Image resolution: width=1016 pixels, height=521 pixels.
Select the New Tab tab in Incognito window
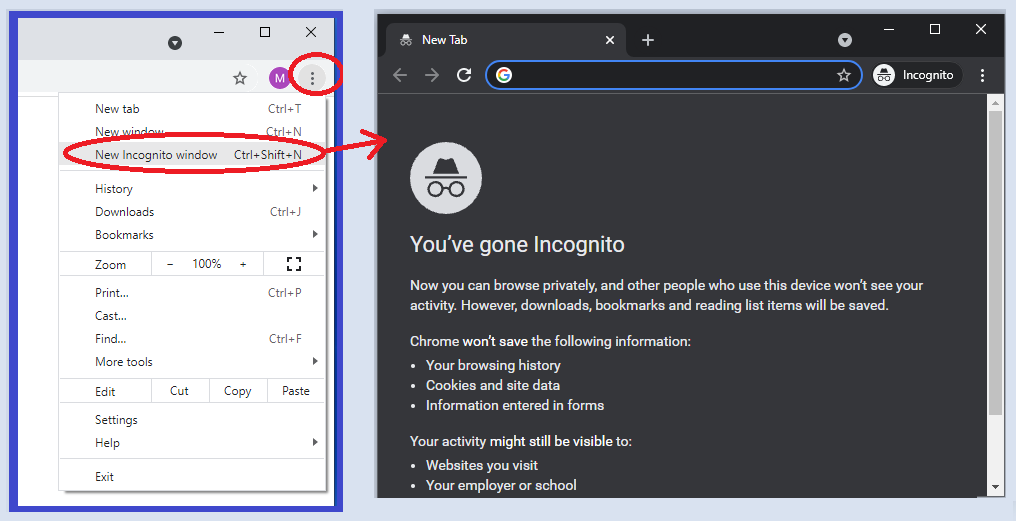505,40
